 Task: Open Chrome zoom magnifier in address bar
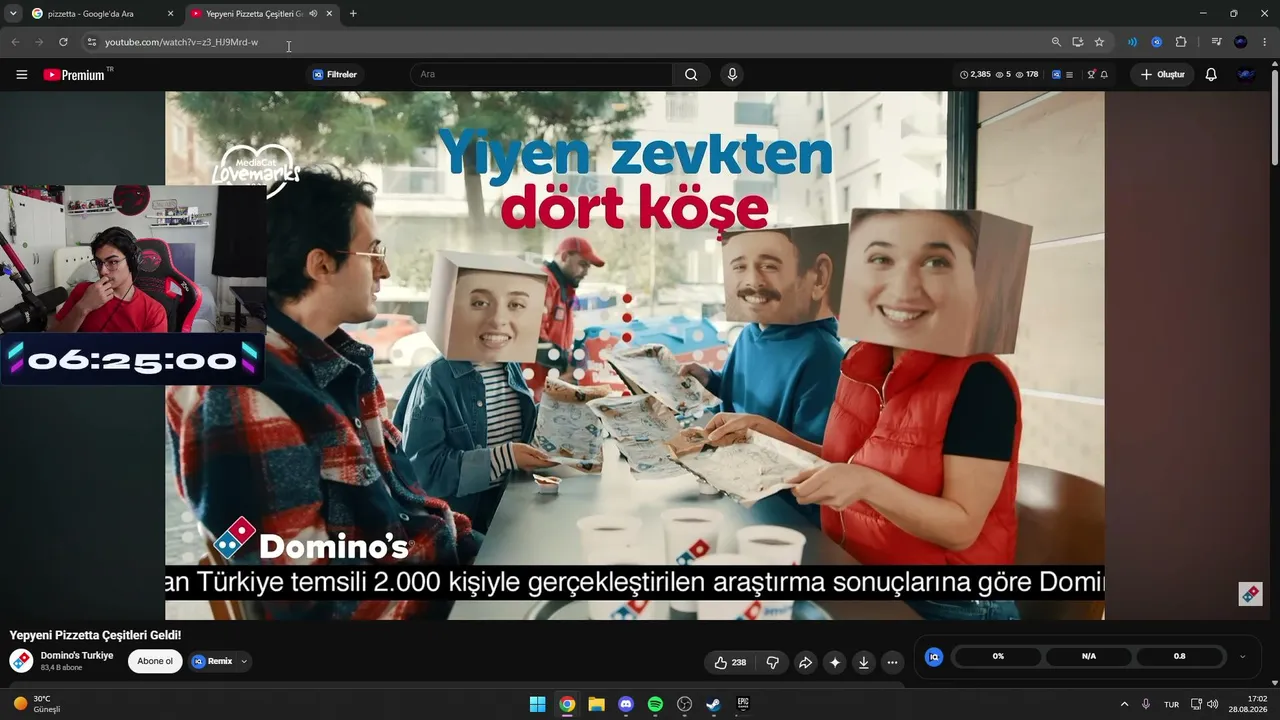click(1056, 42)
